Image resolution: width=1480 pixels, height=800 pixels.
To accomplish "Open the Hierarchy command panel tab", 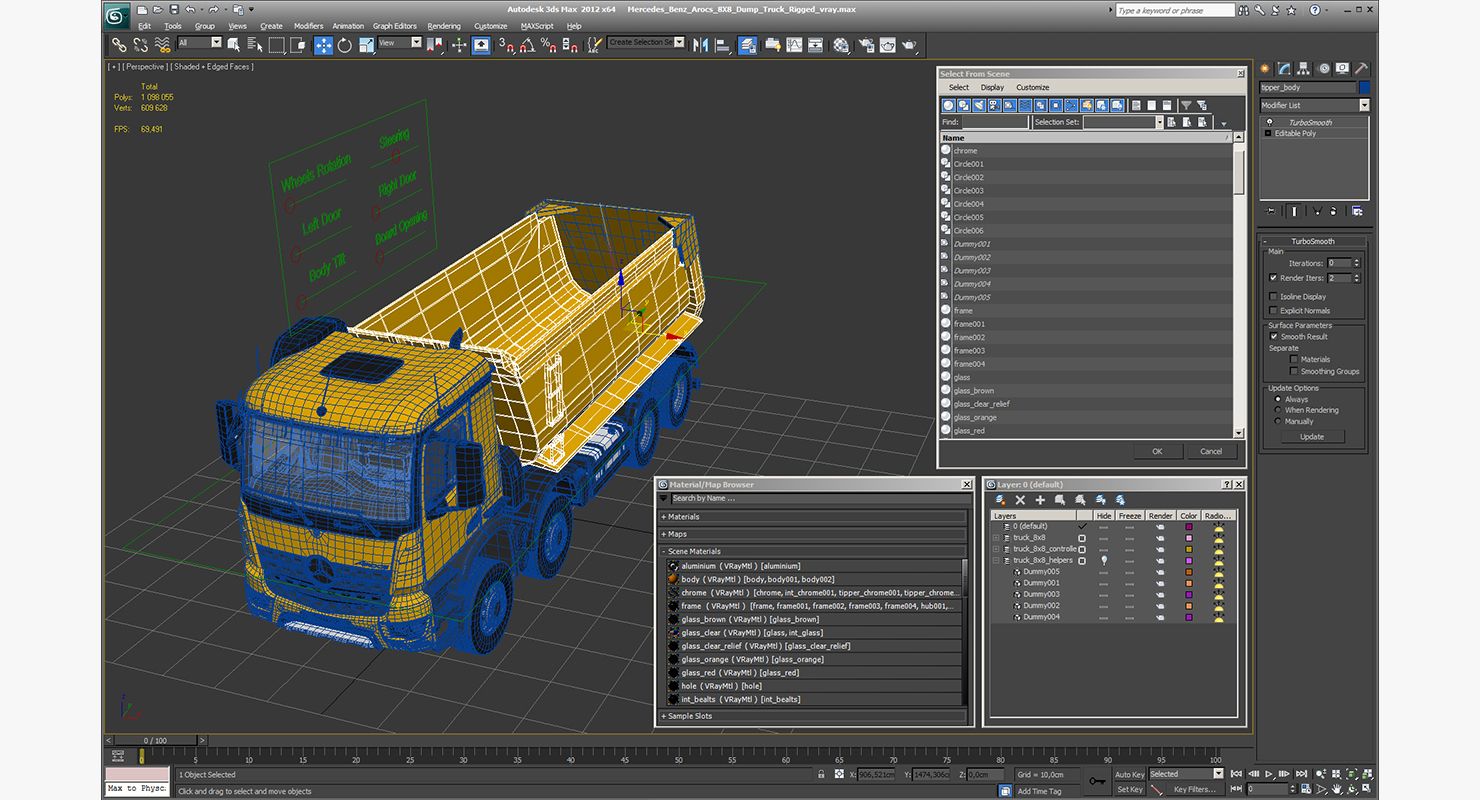I will coord(1305,69).
